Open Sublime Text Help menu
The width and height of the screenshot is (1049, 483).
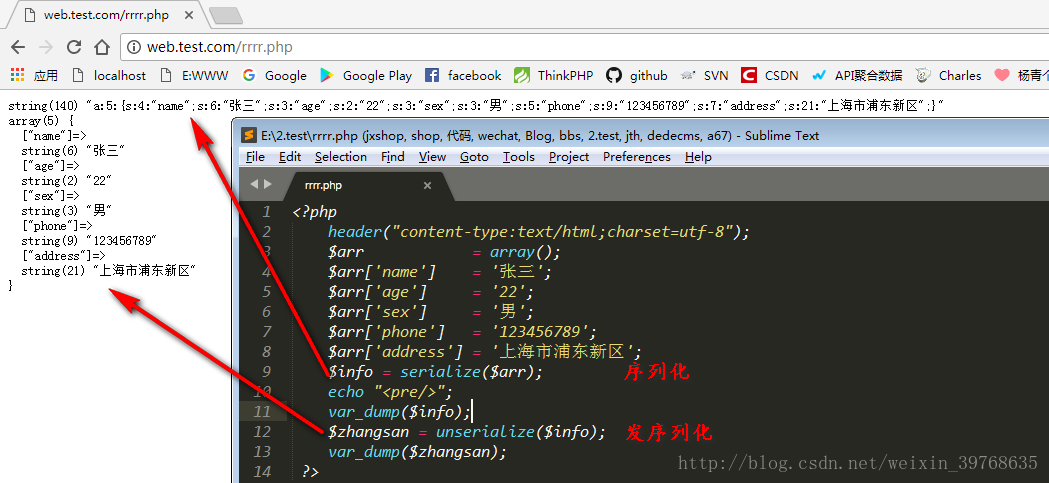(x=698, y=157)
